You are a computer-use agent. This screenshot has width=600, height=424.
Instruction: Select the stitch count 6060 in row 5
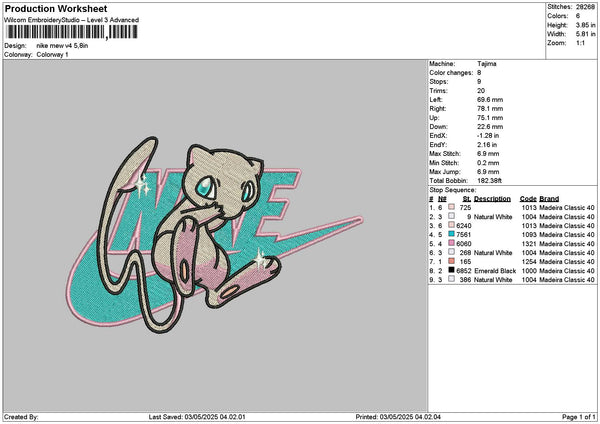point(463,243)
